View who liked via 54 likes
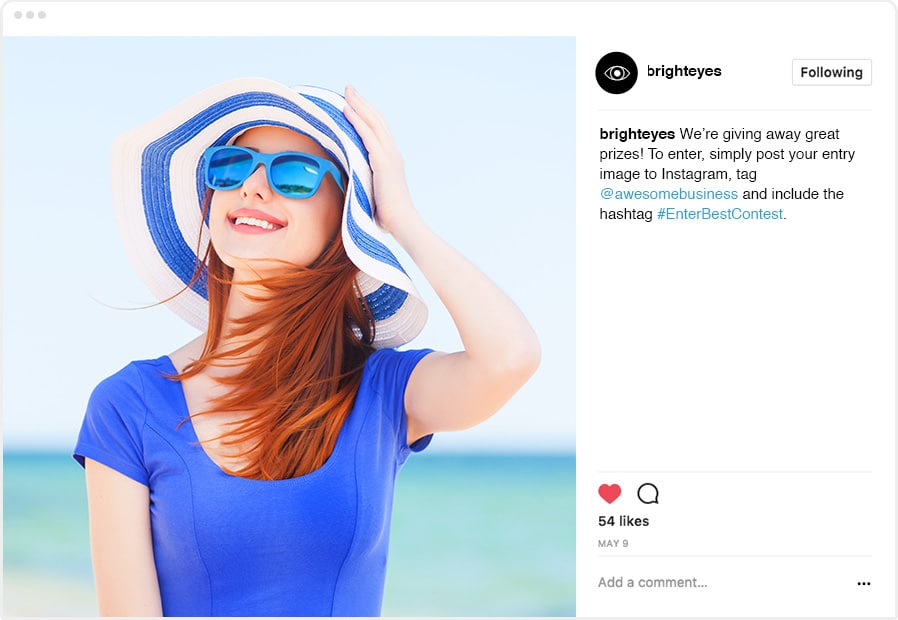Viewport: 898px width, 620px height. pyautogui.click(x=623, y=521)
